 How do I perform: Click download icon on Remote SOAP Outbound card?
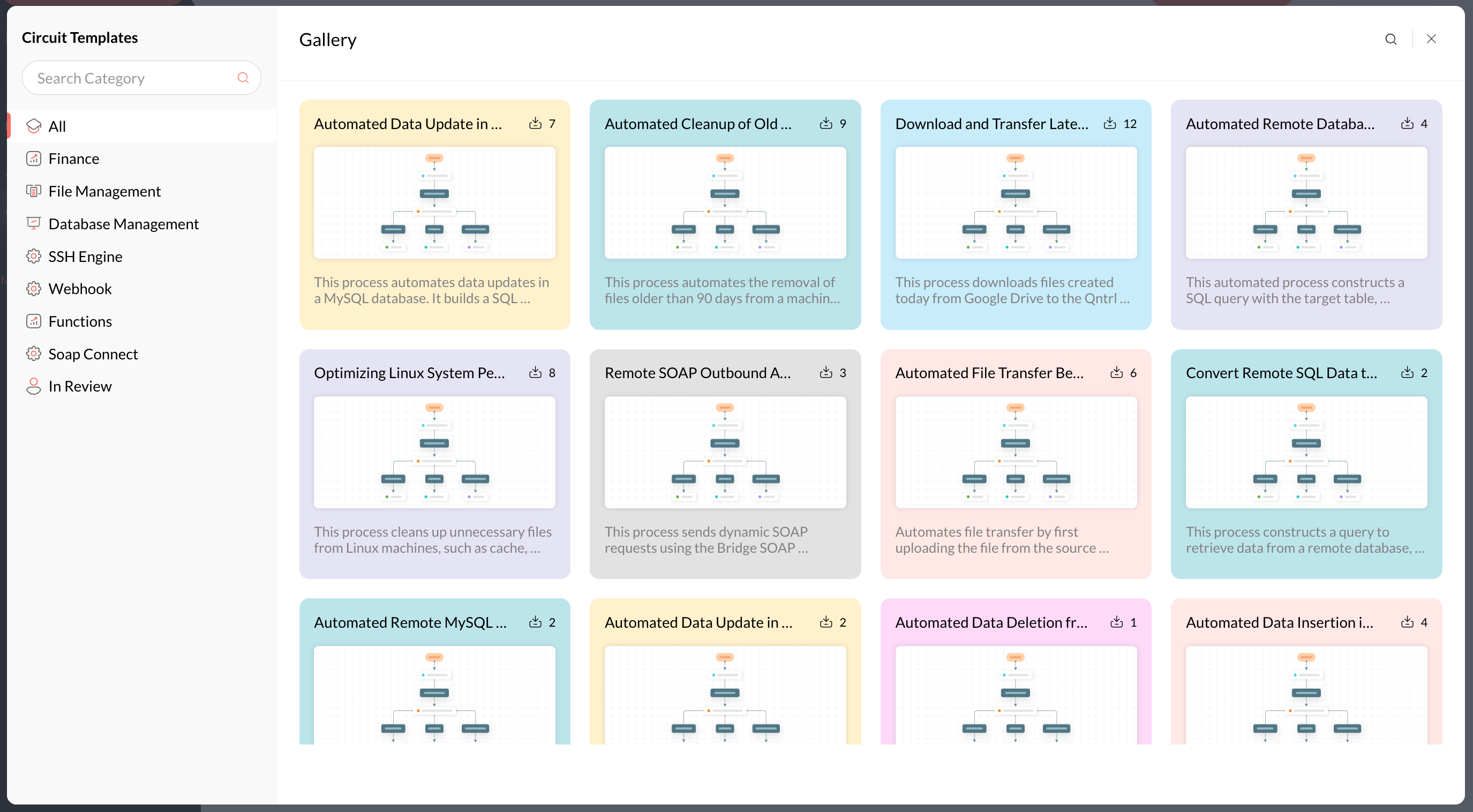(x=826, y=373)
